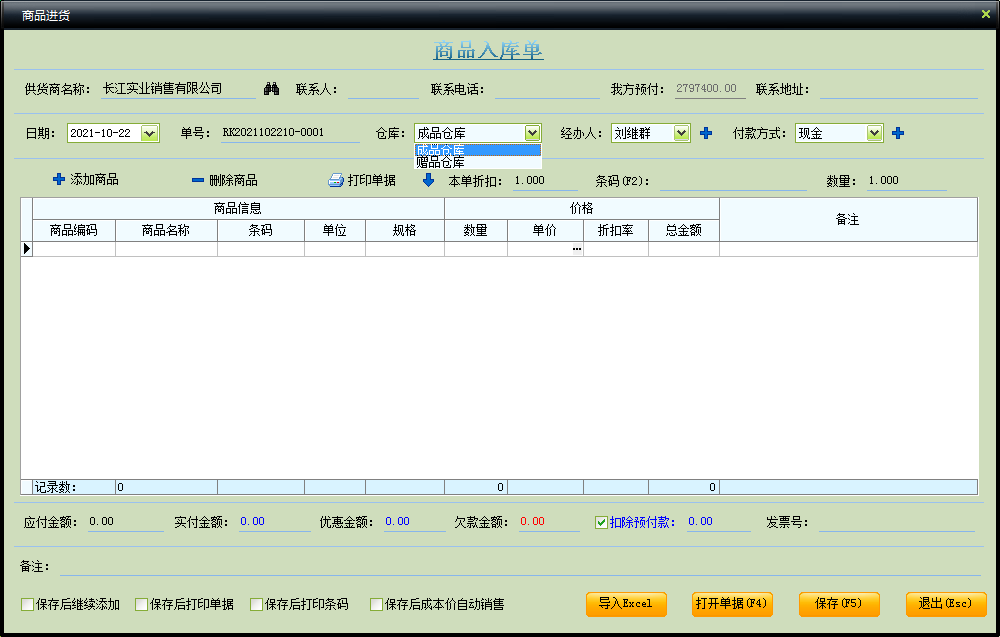Image resolution: width=1000 pixels, height=637 pixels.
Task: Click the bottom 备注 input field
Action: (x=520, y=567)
